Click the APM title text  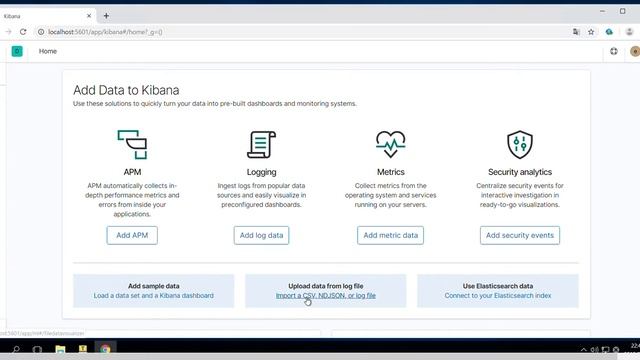[x=132, y=172]
